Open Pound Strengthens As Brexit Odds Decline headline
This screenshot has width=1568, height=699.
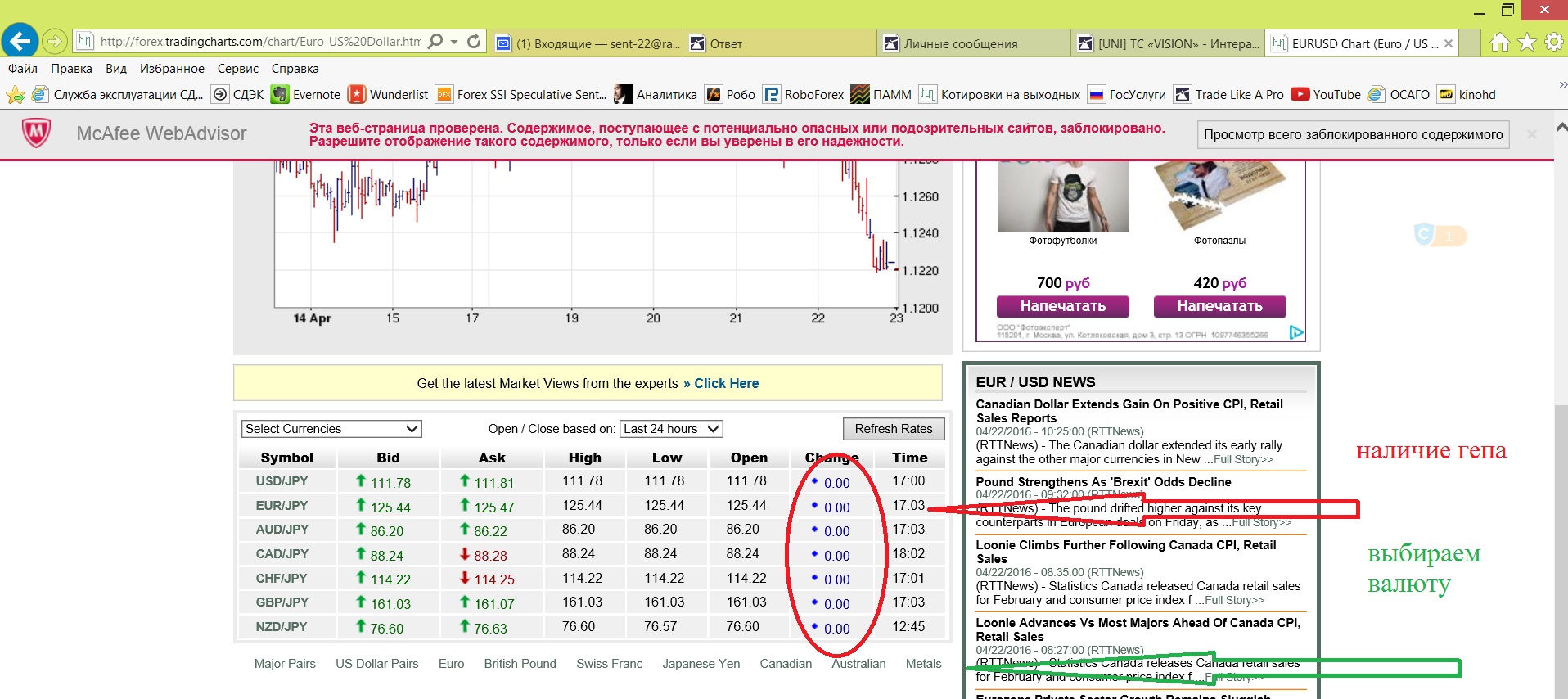[1103, 482]
